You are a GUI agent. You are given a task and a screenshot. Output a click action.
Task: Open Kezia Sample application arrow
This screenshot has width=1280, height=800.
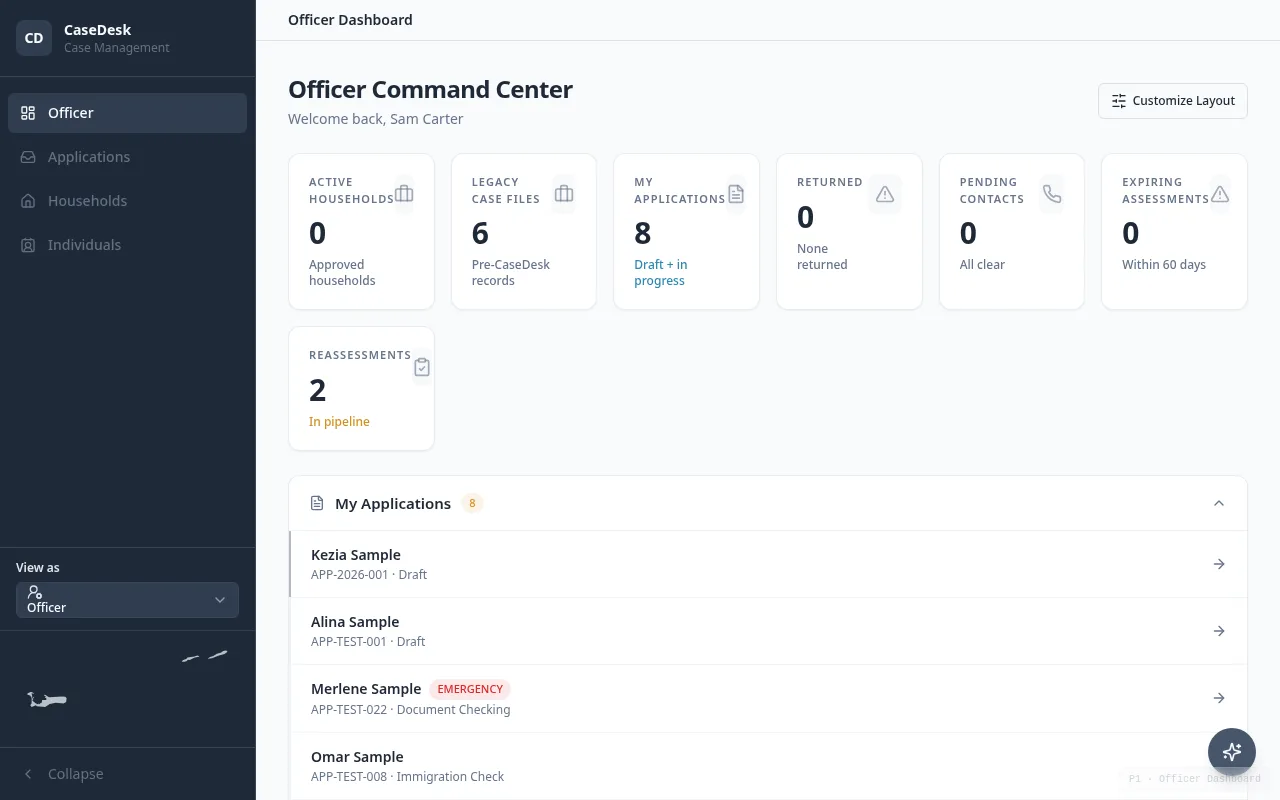coord(1219,564)
